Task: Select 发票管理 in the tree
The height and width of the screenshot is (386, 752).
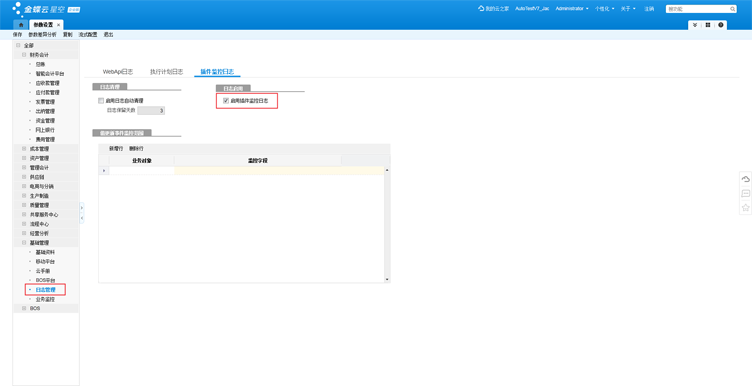Action: [x=45, y=102]
